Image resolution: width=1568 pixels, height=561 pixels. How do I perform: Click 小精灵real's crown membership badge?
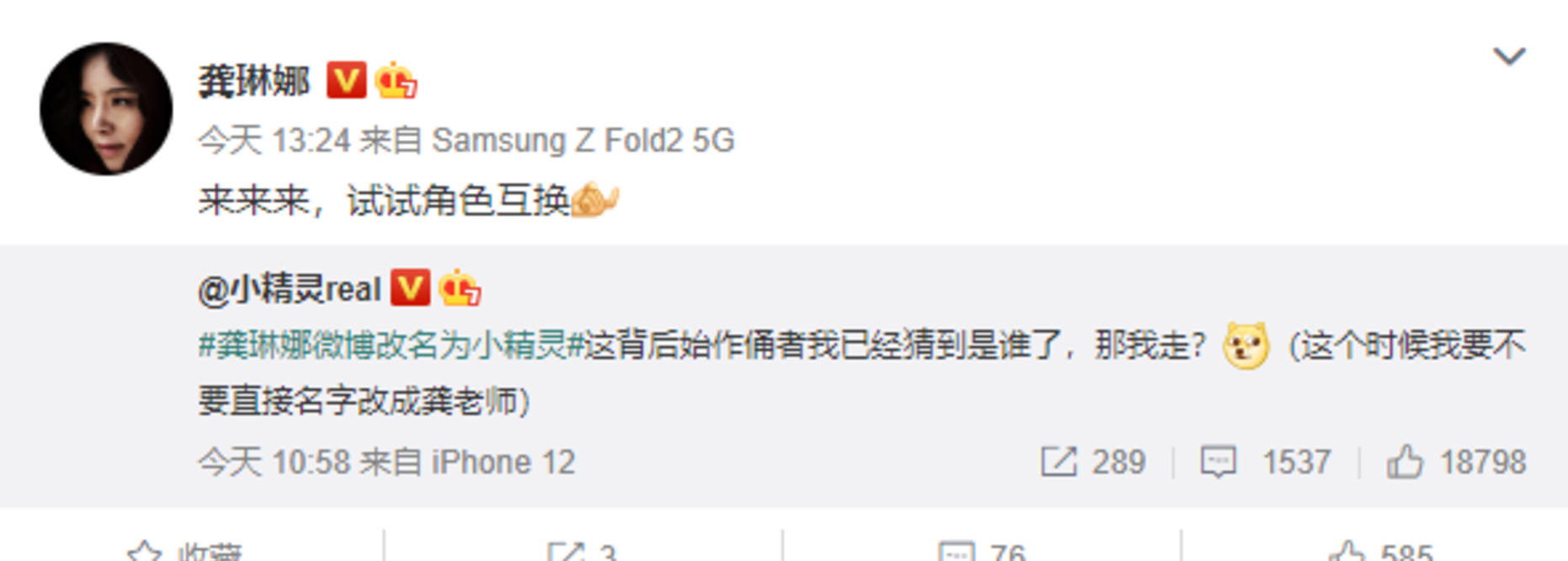pos(460,288)
